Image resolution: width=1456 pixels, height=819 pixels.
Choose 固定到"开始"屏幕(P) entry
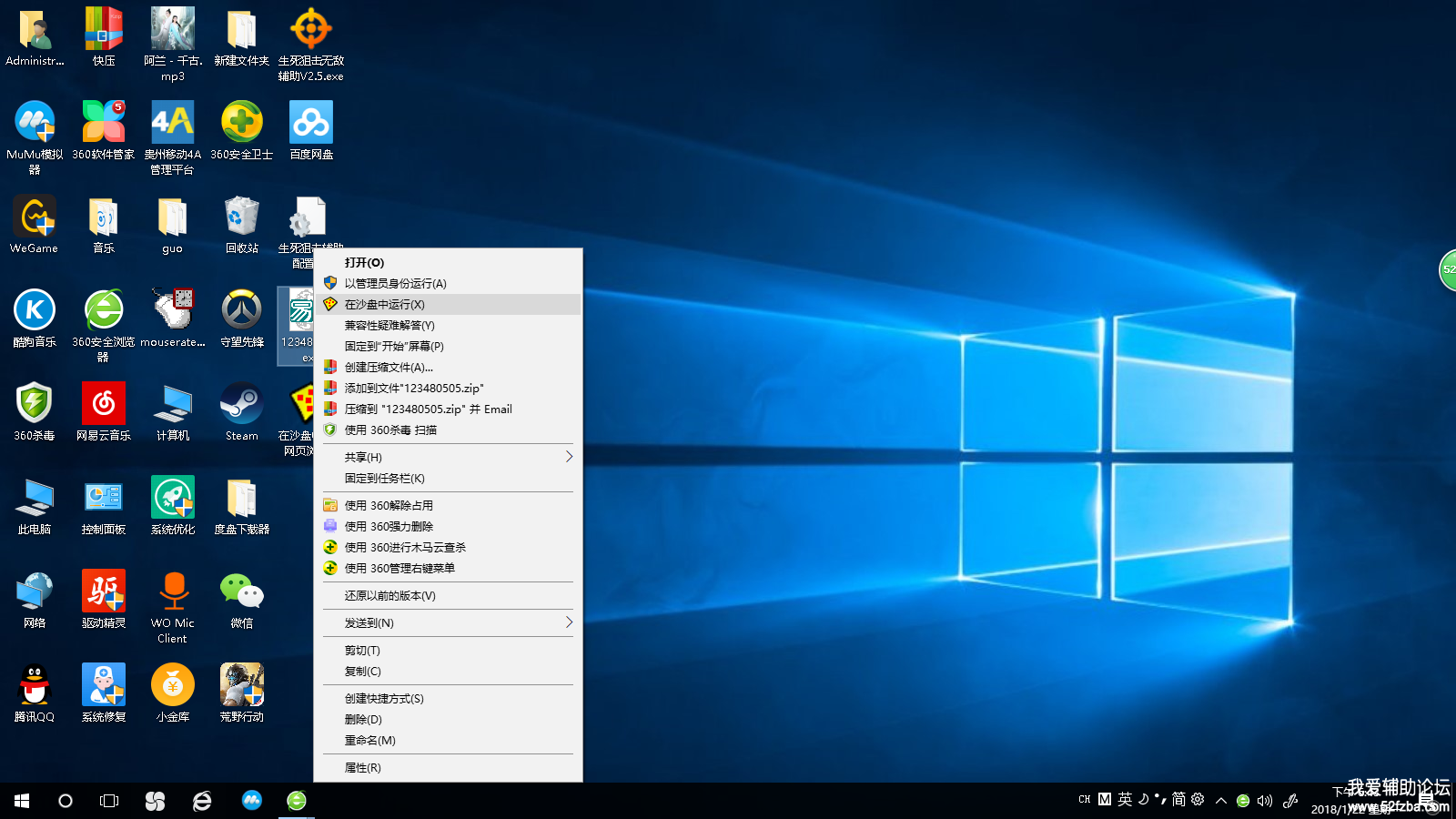pos(448,347)
